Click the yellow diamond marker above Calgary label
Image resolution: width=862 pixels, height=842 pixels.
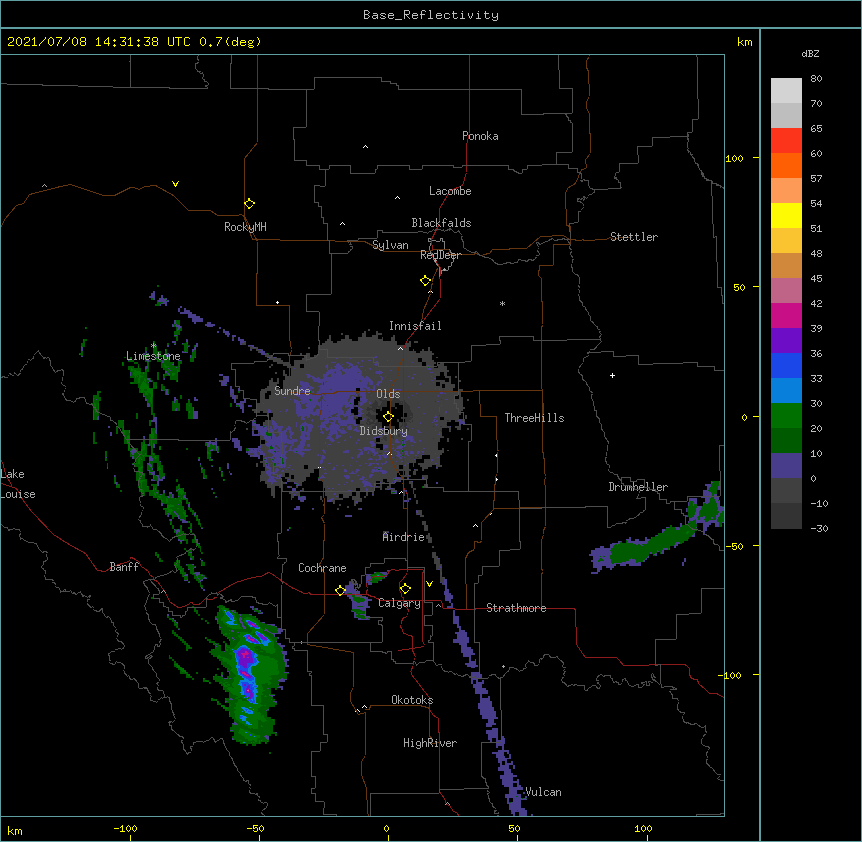tap(405, 589)
